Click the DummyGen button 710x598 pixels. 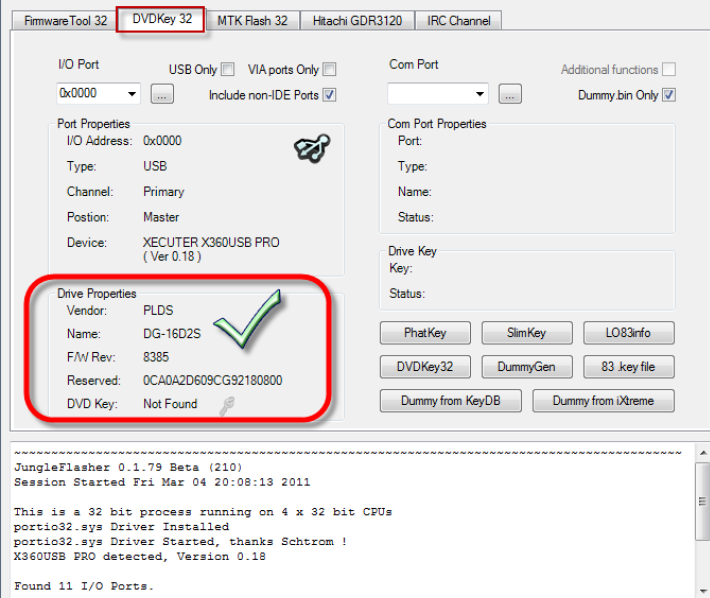pyautogui.click(x=527, y=367)
